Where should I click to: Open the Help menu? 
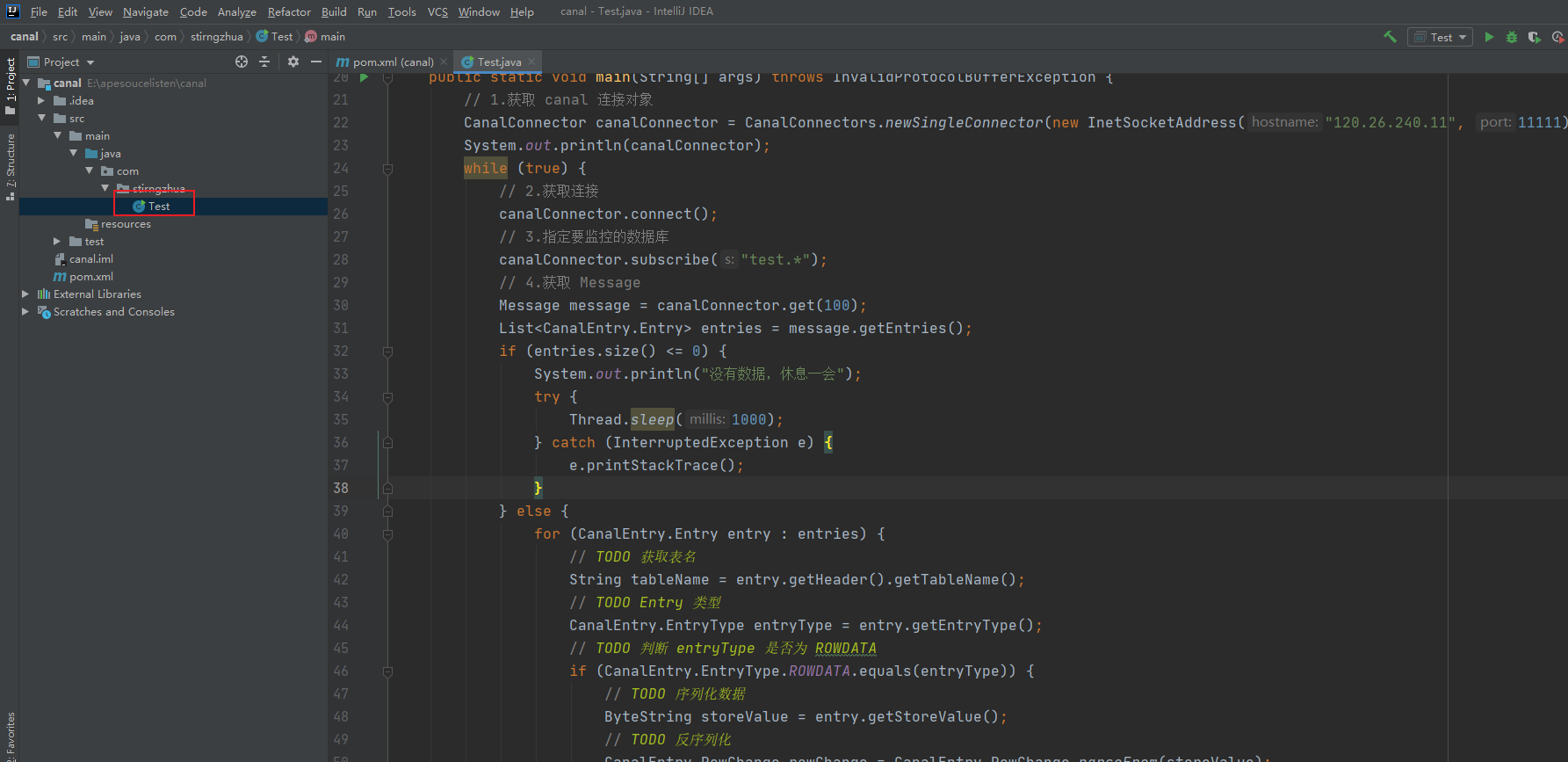pos(522,11)
